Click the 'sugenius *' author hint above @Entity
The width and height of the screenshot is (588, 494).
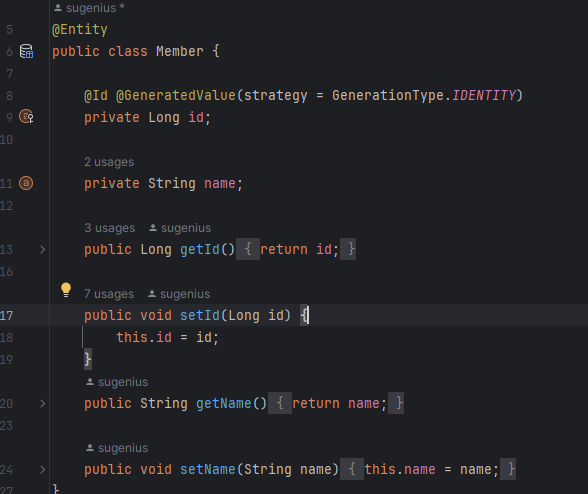pyautogui.click(x=89, y=8)
